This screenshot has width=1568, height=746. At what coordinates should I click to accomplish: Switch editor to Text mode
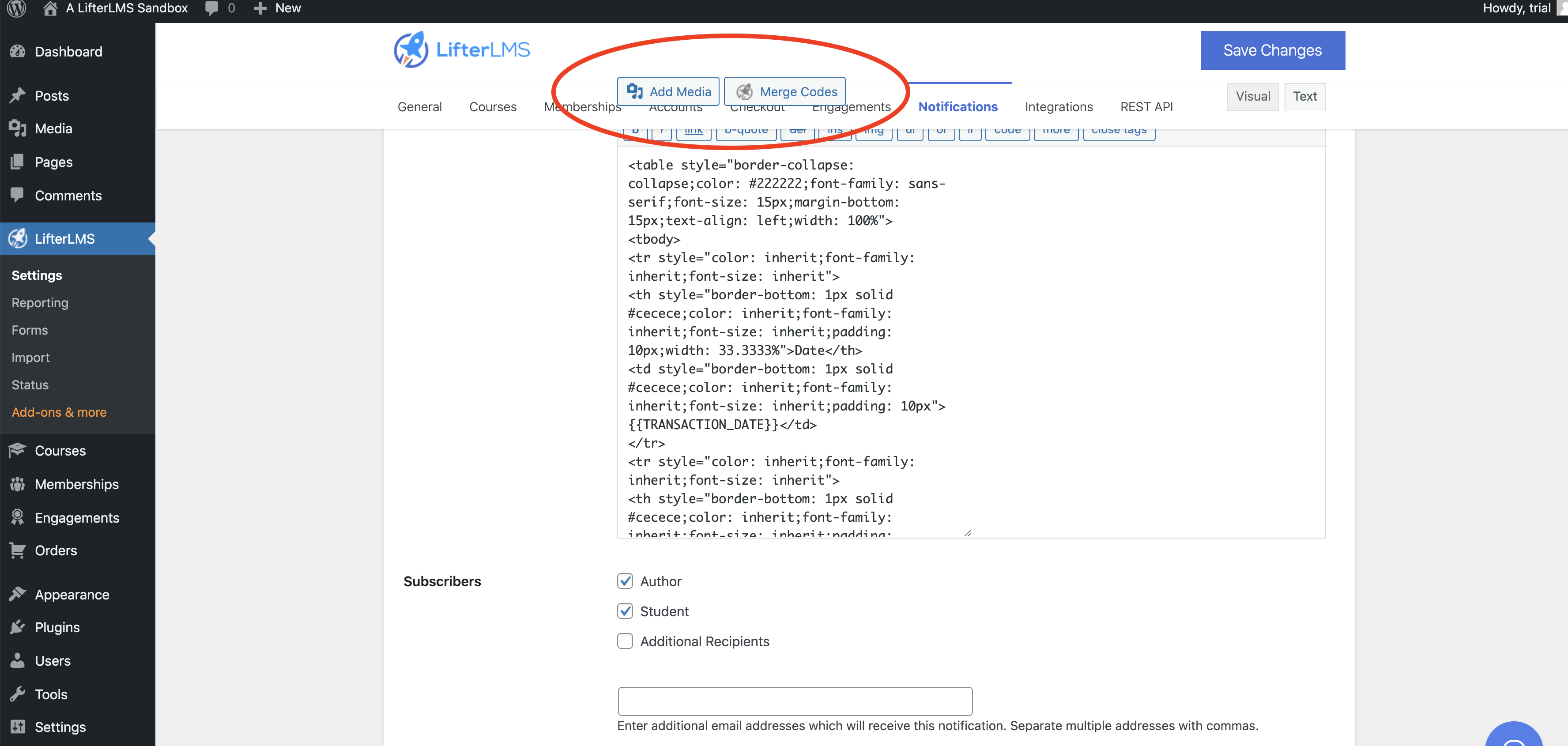(x=1305, y=96)
